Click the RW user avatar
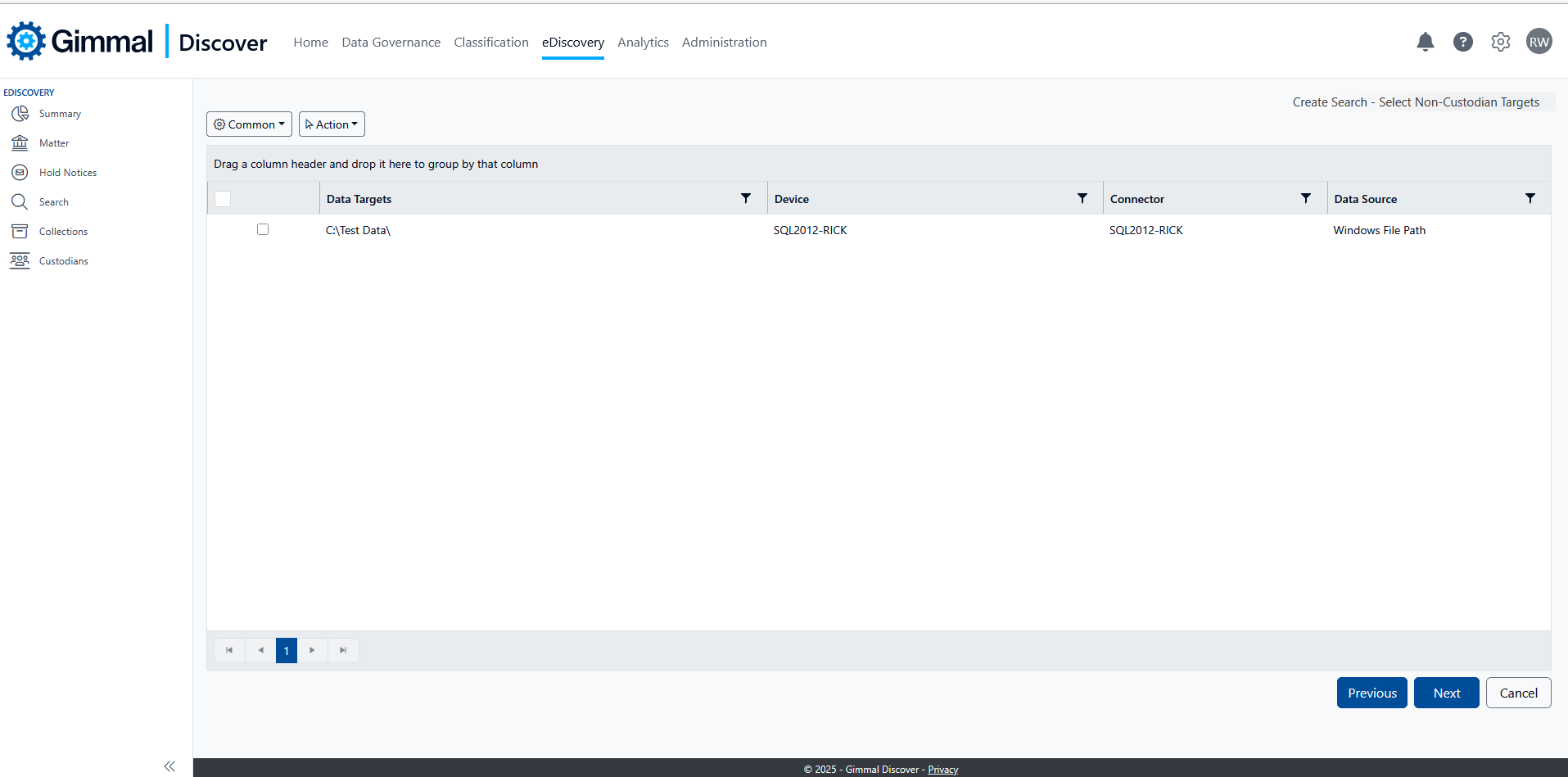The height and width of the screenshot is (777, 1568). 1539,42
